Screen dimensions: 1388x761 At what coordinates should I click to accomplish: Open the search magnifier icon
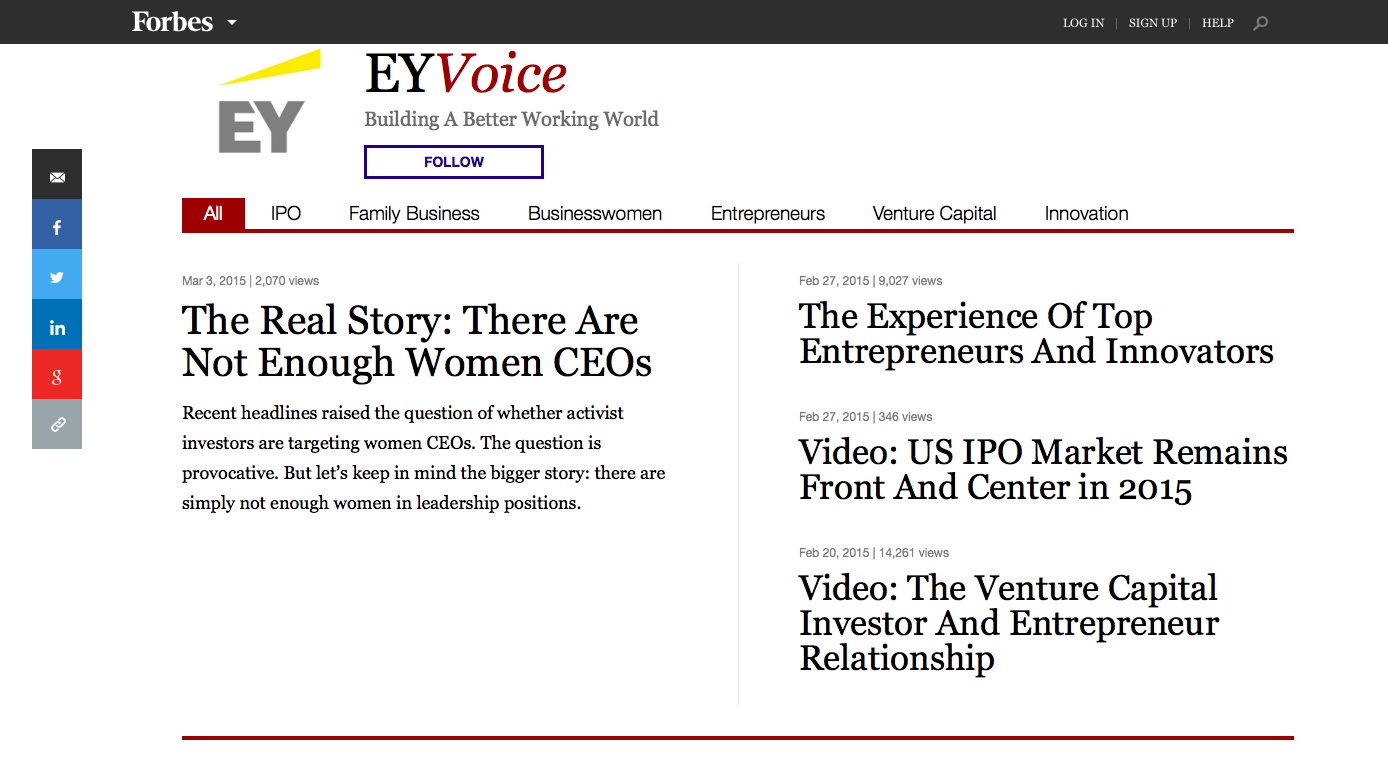(1260, 23)
